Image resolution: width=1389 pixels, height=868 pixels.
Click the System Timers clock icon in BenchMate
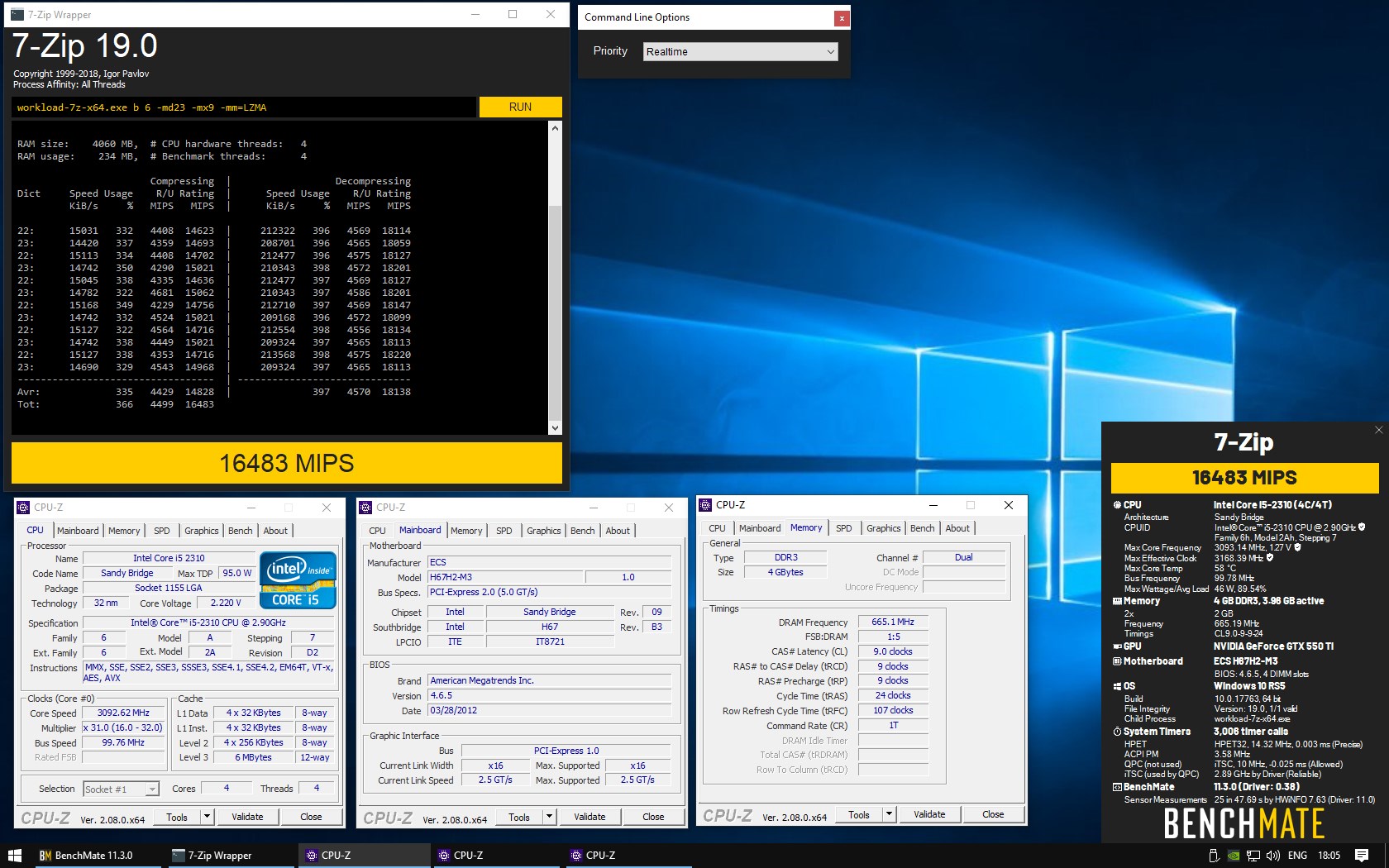(1118, 732)
